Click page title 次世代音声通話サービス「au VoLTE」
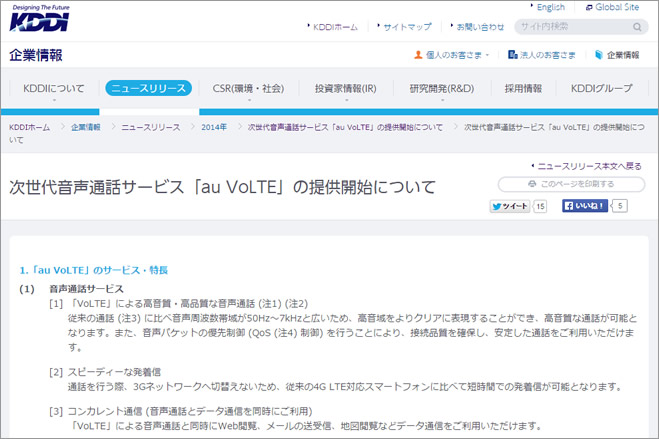This screenshot has height=439, width=659. click(222, 187)
